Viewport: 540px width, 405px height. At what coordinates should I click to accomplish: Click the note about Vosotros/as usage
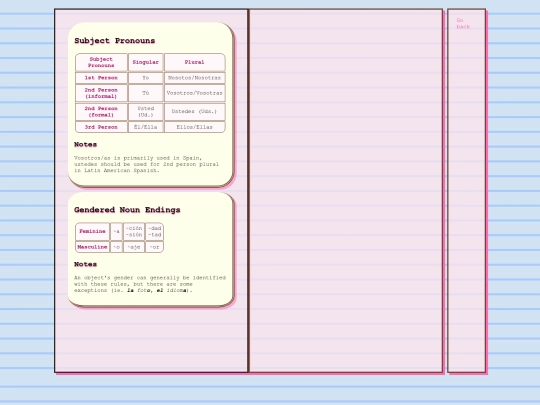pyautogui.click(x=146, y=164)
